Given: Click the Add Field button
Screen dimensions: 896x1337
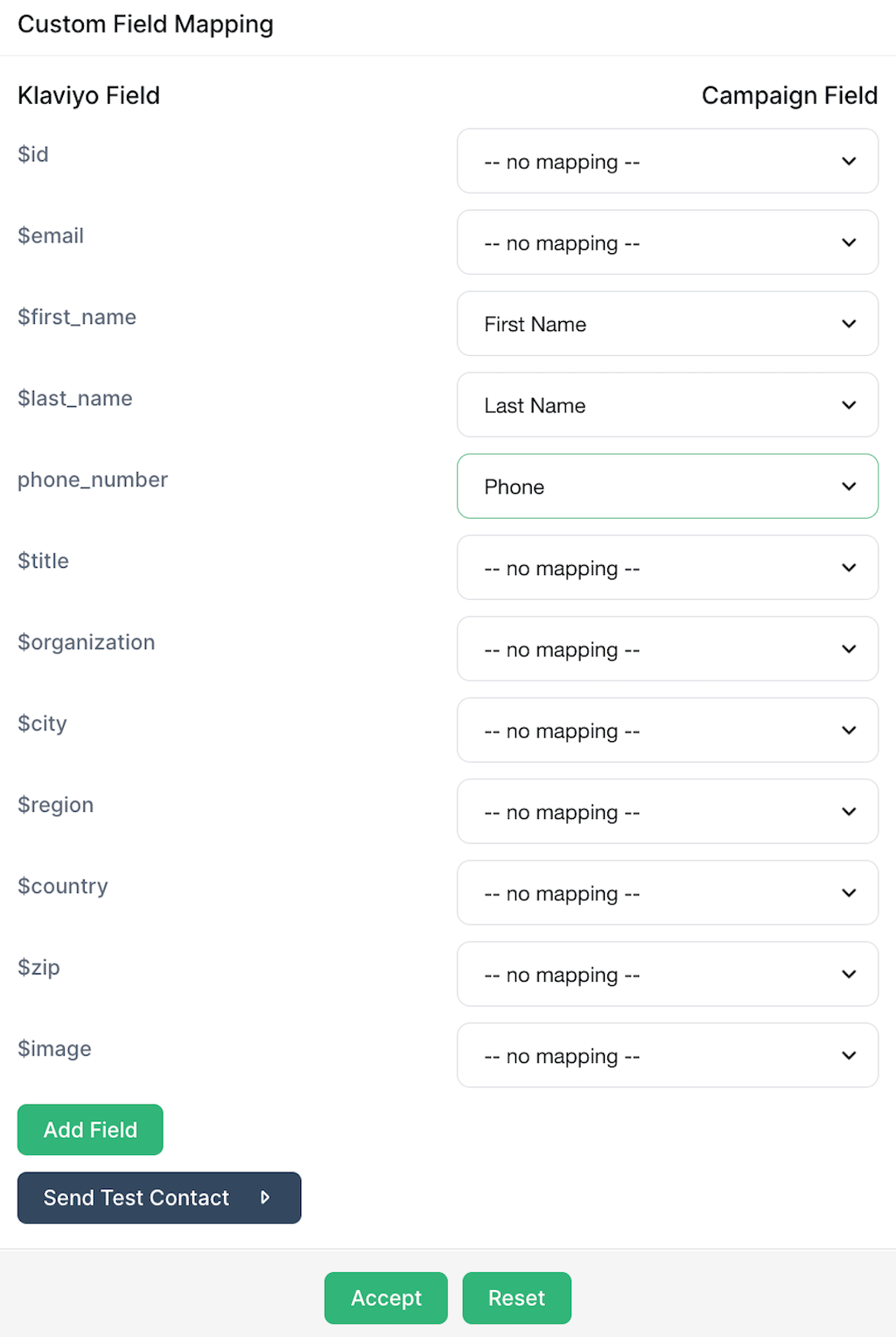Looking at the screenshot, I should coord(90,1130).
